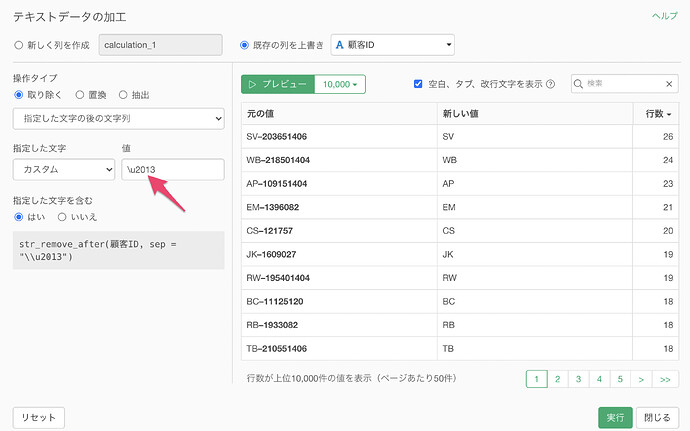Select the 置換 operation type

tap(80, 95)
